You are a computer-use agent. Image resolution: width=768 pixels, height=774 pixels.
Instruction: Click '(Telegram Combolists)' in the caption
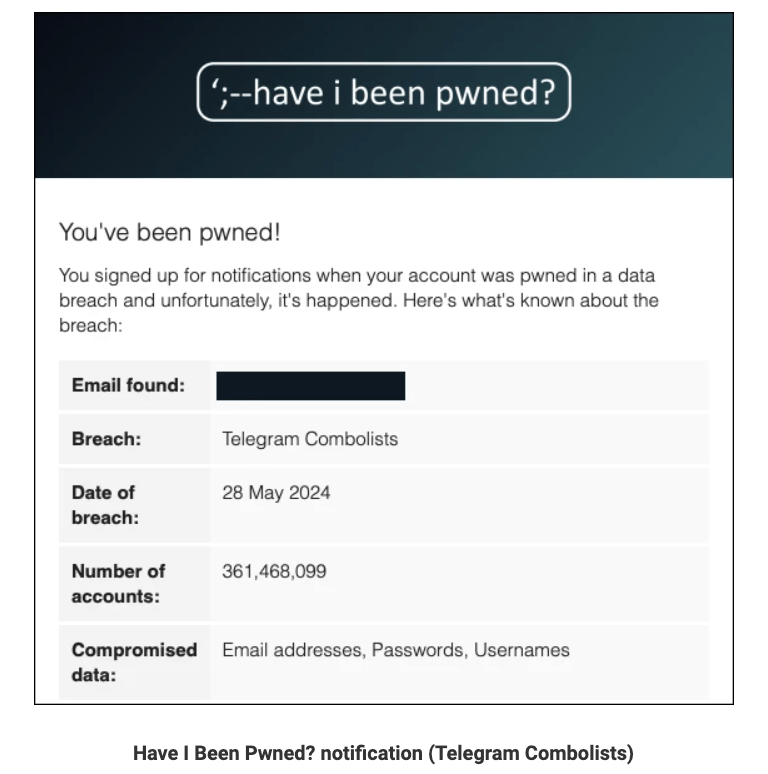coord(531,753)
